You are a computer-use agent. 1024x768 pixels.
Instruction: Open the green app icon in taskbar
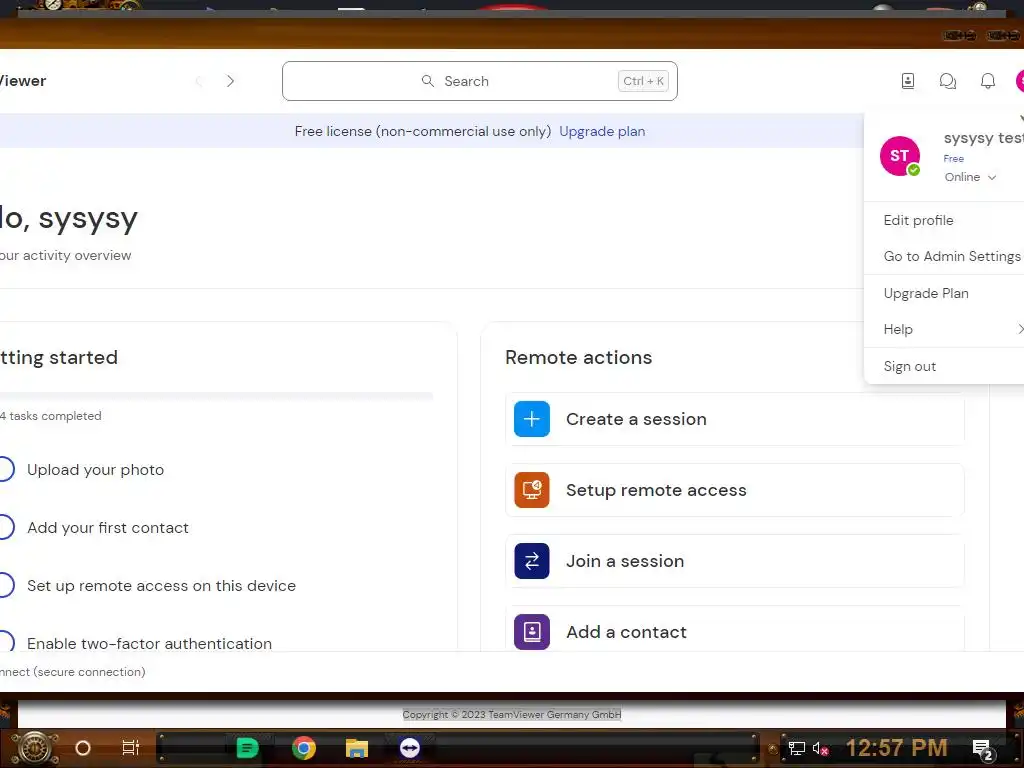coord(247,748)
